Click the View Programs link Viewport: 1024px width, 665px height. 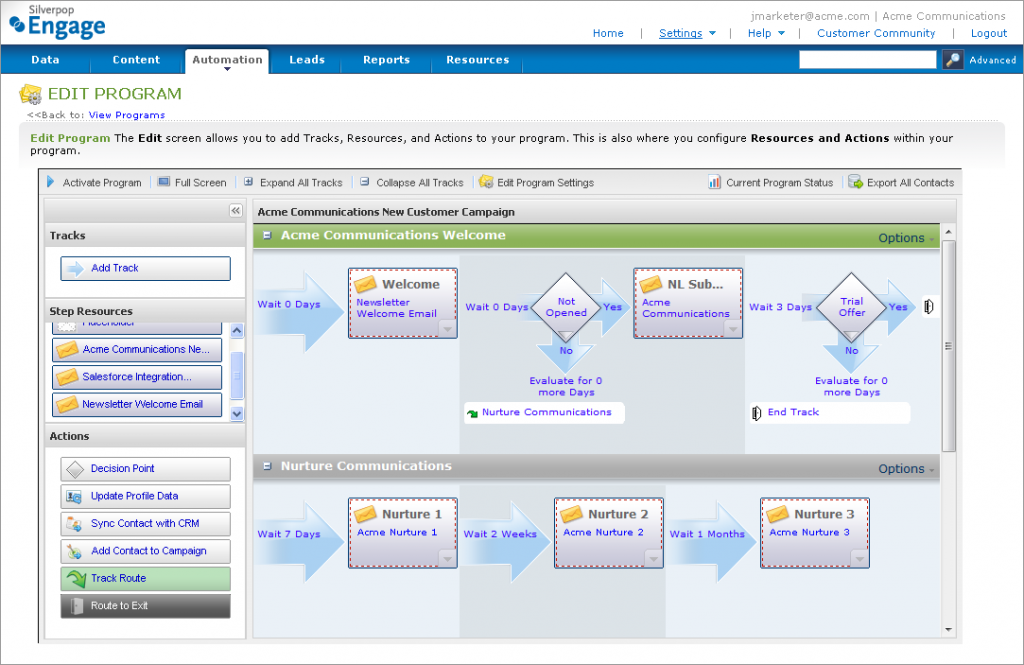pos(126,115)
